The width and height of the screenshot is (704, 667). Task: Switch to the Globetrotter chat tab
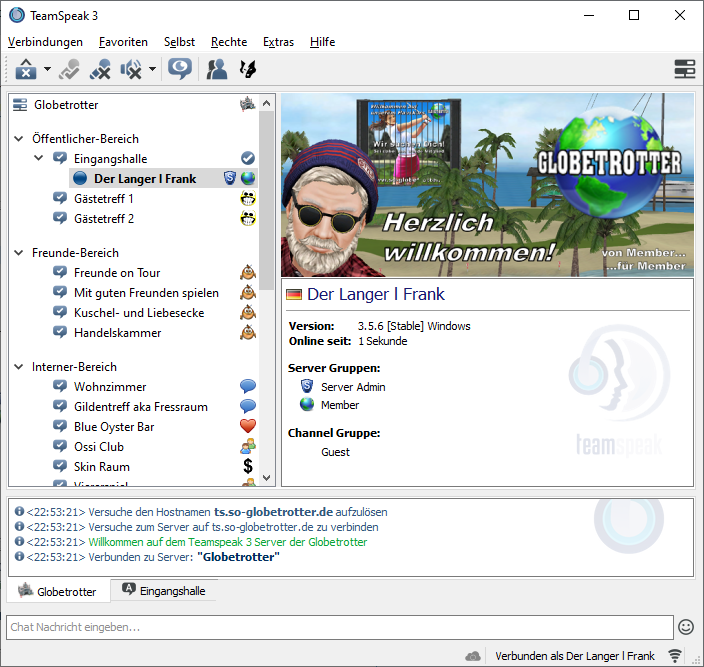point(57,591)
